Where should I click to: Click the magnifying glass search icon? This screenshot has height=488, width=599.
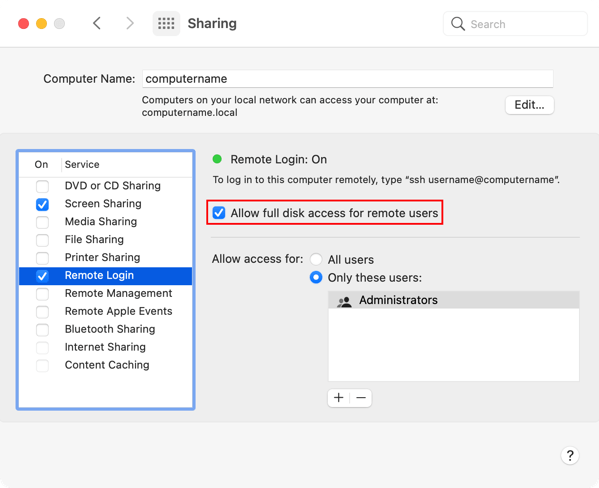pos(458,24)
